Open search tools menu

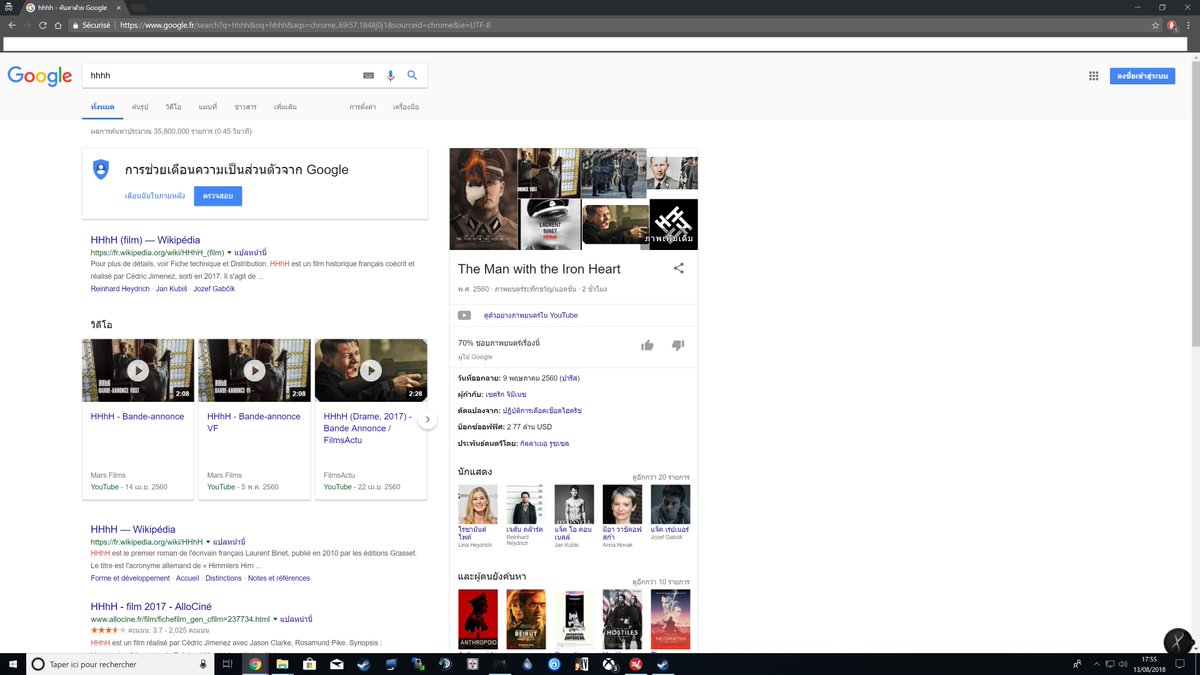[406, 107]
